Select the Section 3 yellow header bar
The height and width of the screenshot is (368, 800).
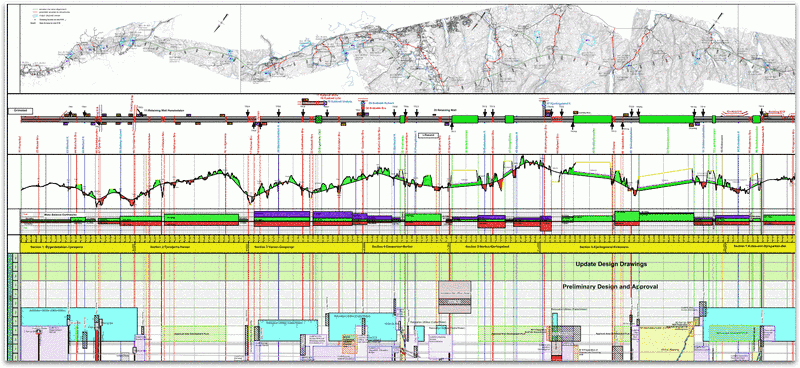pos(306,247)
